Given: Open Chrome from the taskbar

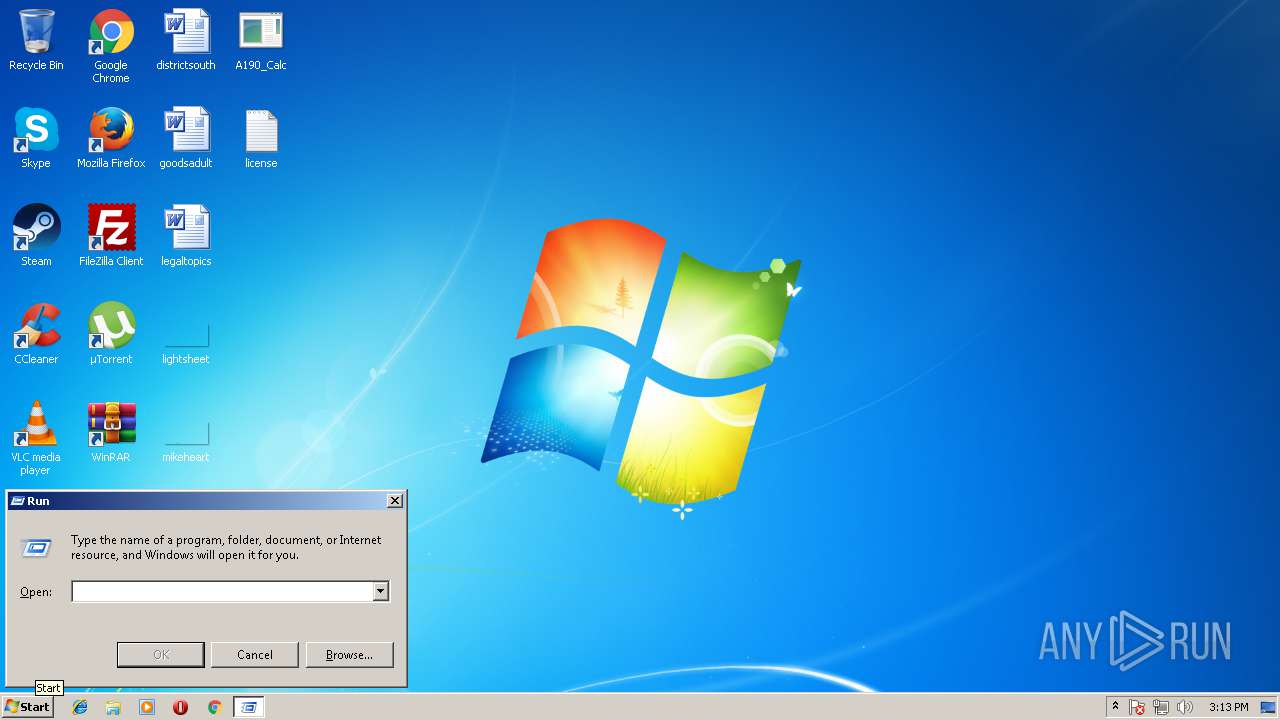Looking at the screenshot, I should (214, 707).
